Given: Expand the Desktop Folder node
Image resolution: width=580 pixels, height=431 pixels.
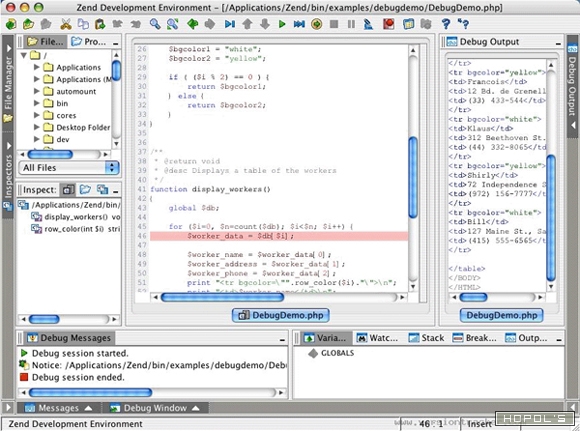Looking at the screenshot, I should pyautogui.click(x=37, y=127).
